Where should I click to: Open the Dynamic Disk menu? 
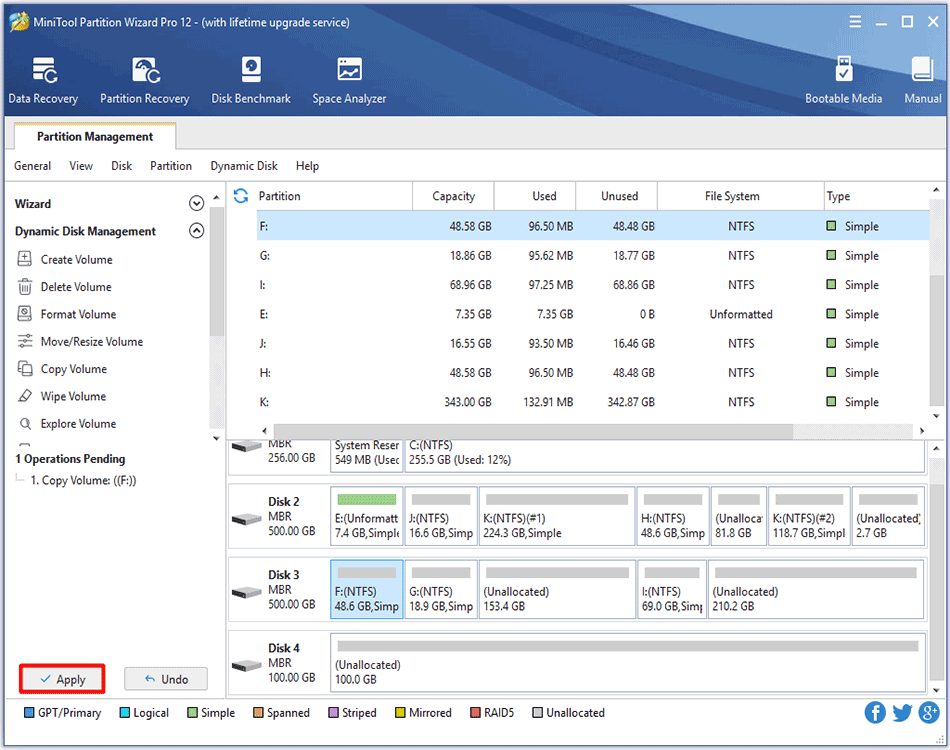tap(244, 166)
